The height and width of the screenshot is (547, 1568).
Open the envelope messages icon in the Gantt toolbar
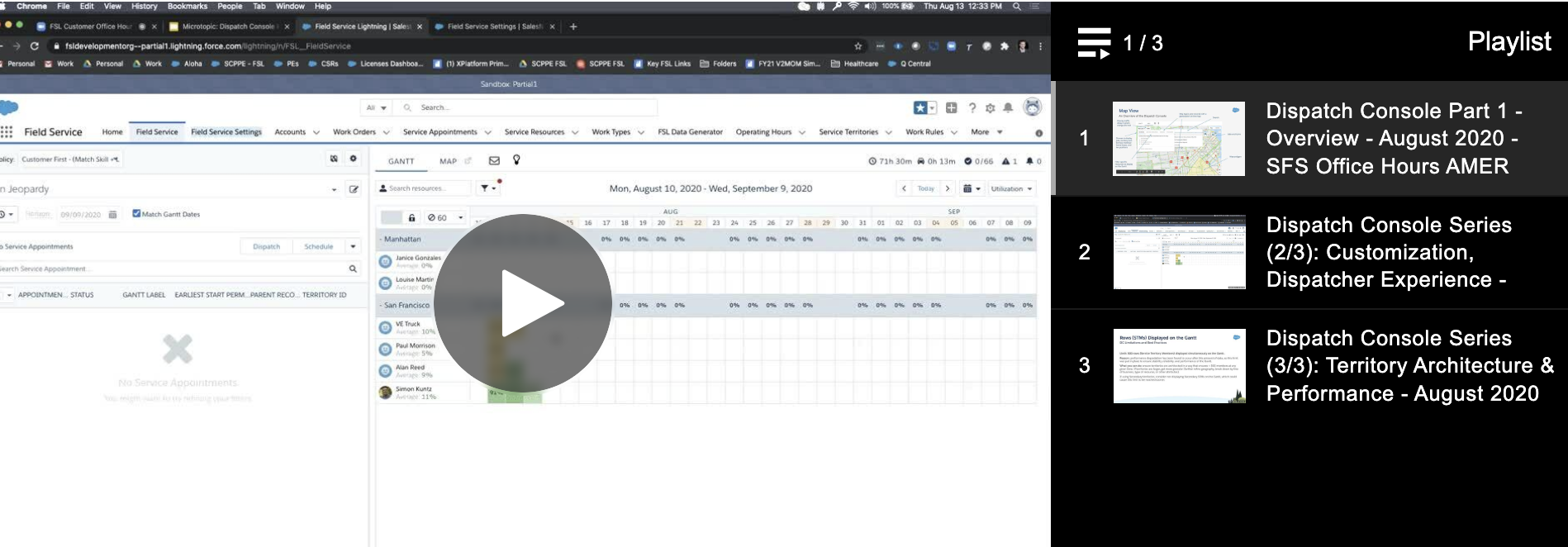pyautogui.click(x=494, y=161)
